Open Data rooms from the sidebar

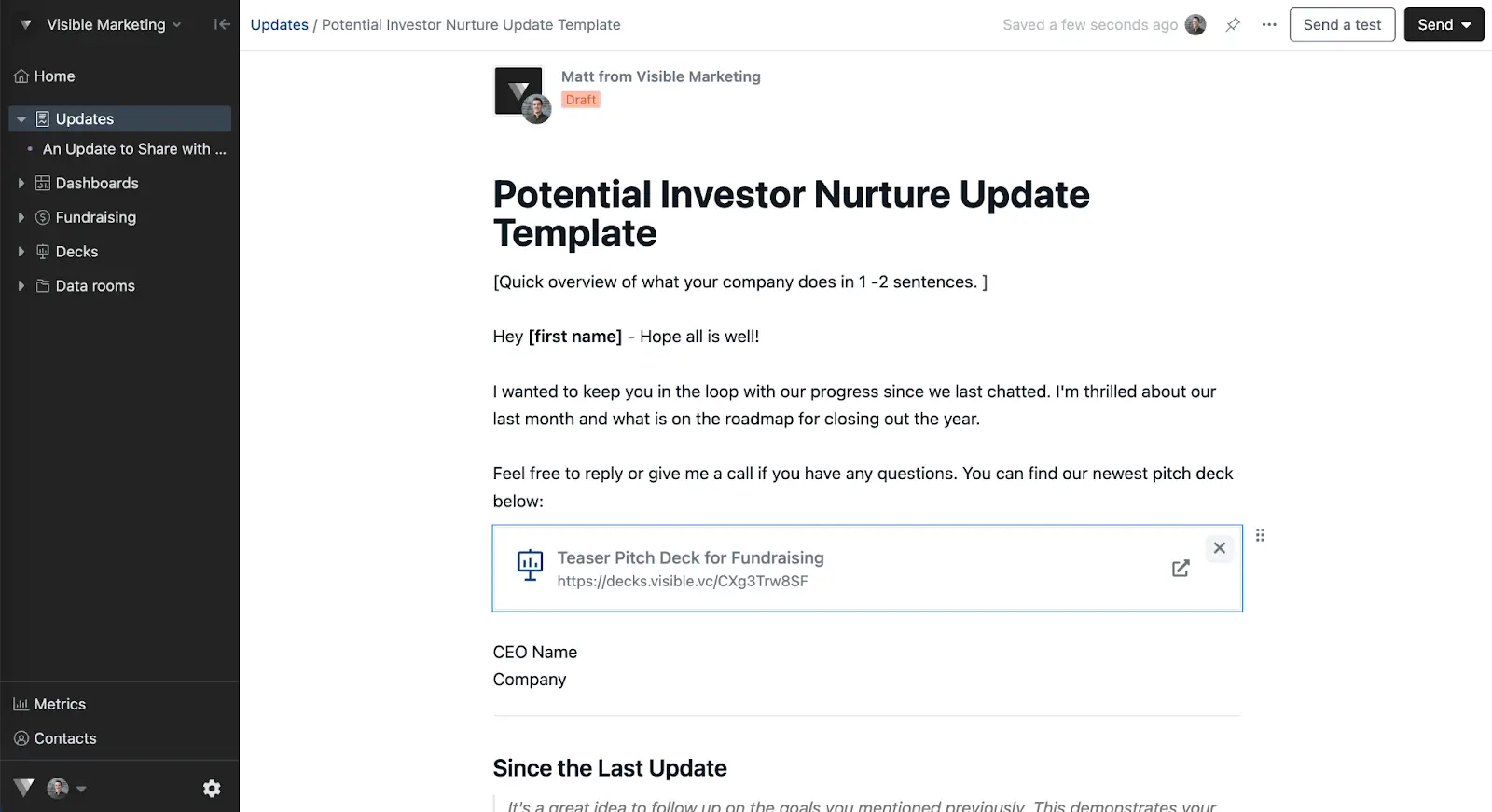pyautogui.click(x=94, y=285)
